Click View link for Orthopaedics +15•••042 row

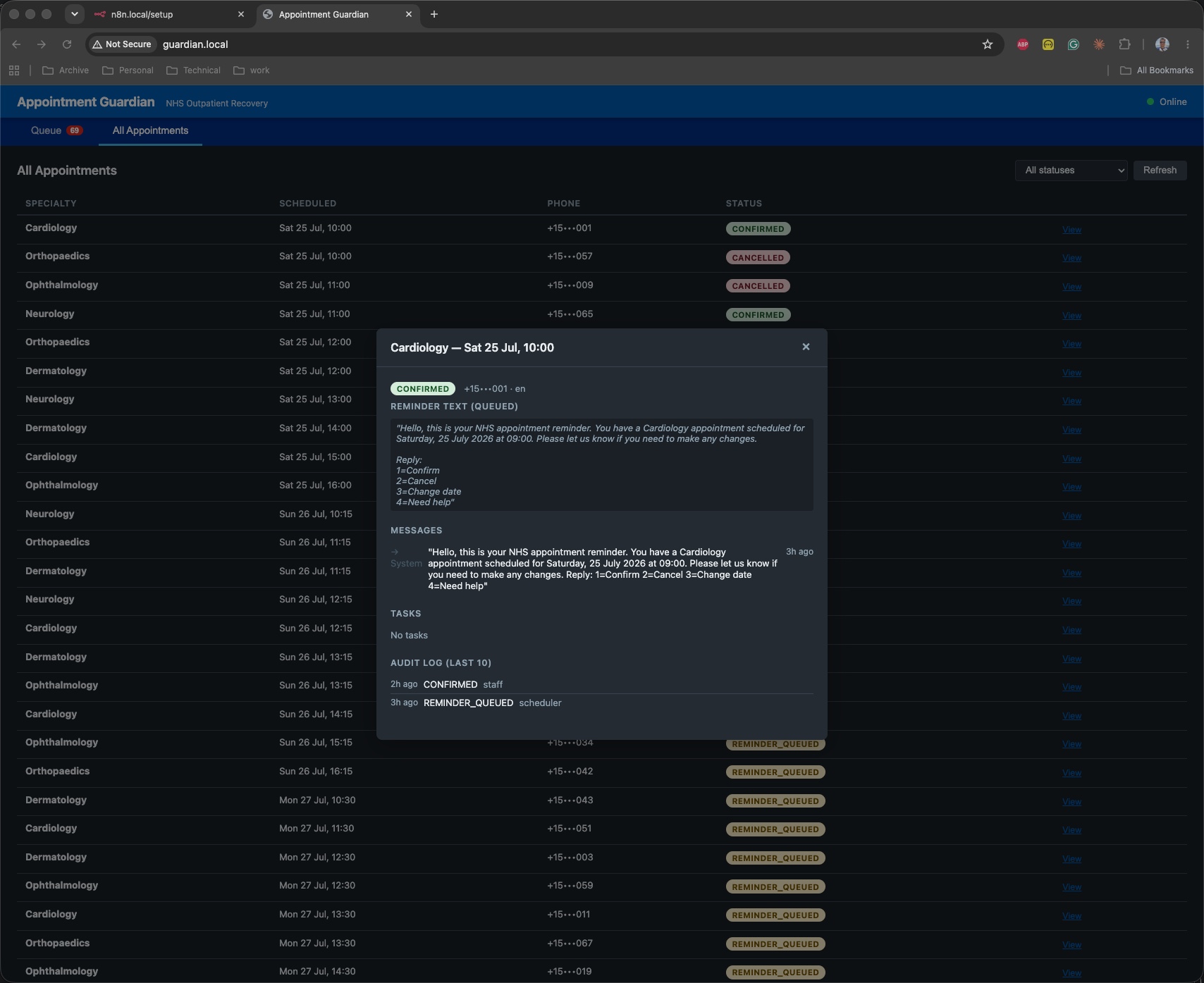pyautogui.click(x=1071, y=773)
